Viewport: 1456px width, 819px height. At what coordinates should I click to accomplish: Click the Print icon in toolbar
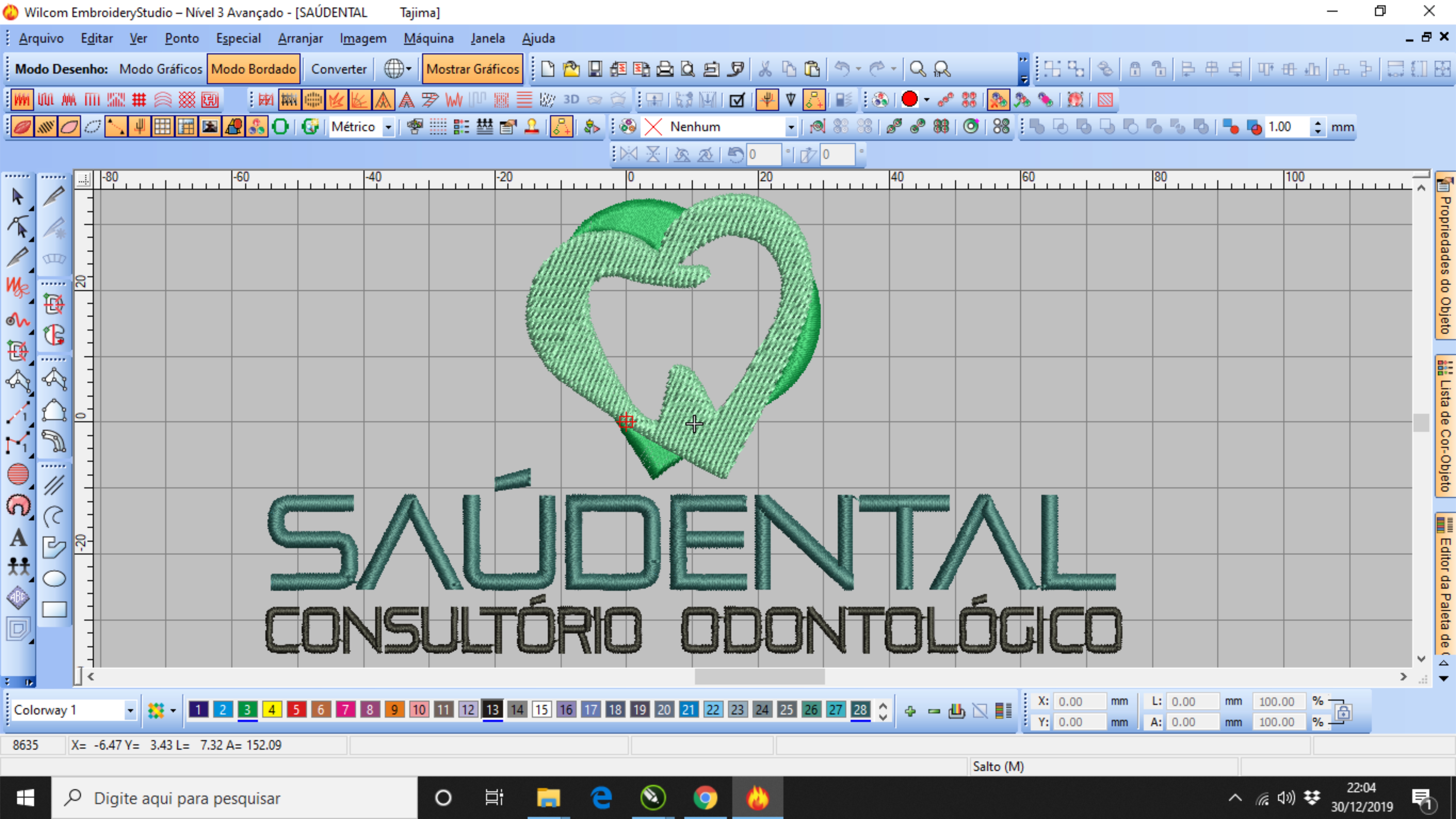pyautogui.click(x=665, y=69)
